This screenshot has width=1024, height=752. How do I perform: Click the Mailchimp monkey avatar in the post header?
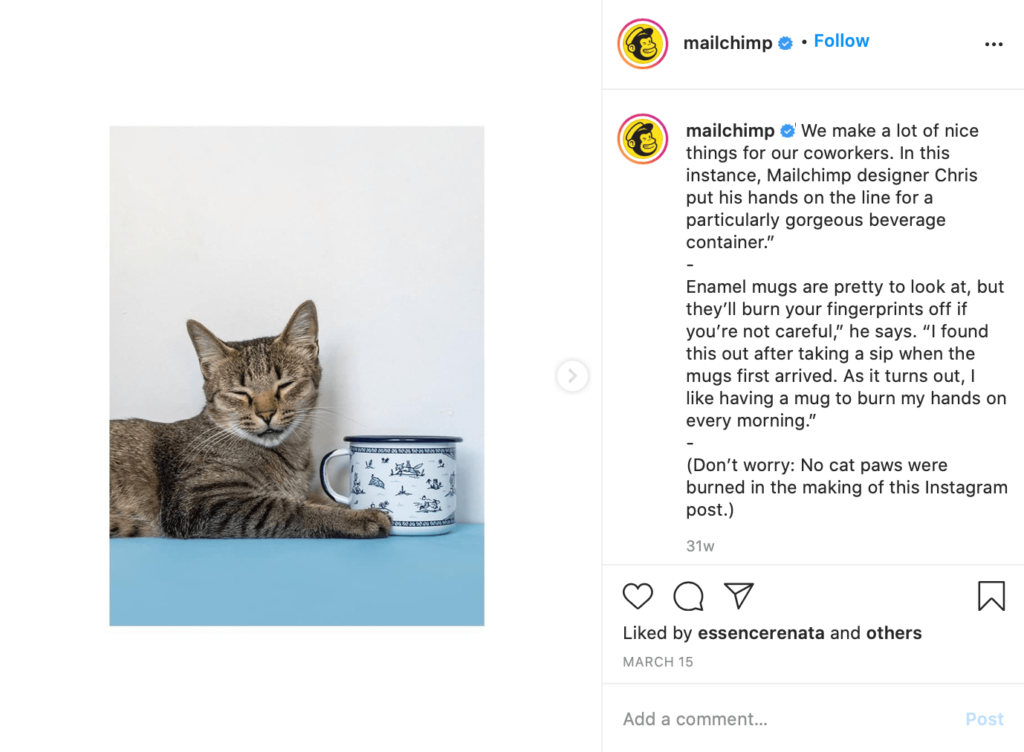(x=643, y=44)
